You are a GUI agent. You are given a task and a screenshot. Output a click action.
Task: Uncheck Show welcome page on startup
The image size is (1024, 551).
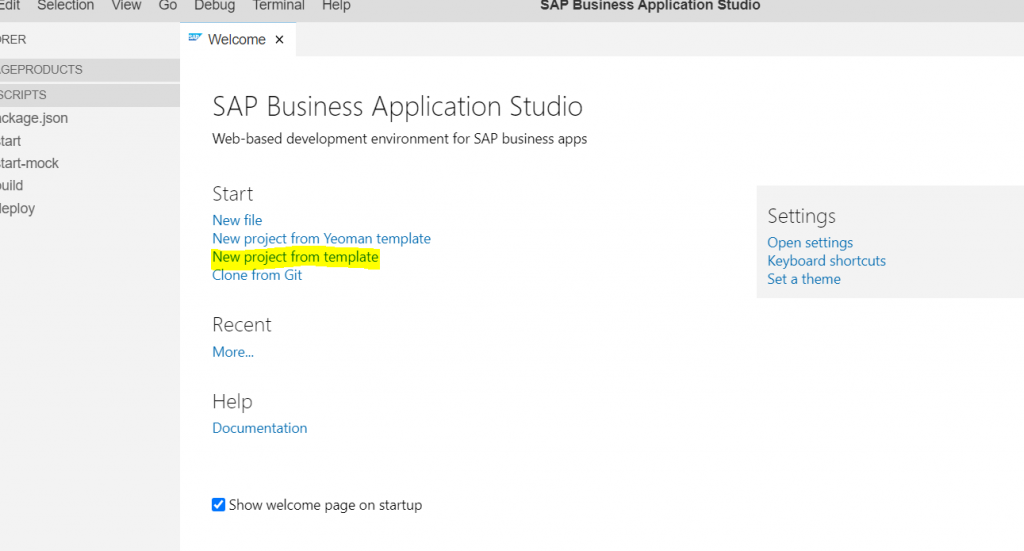pos(218,505)
